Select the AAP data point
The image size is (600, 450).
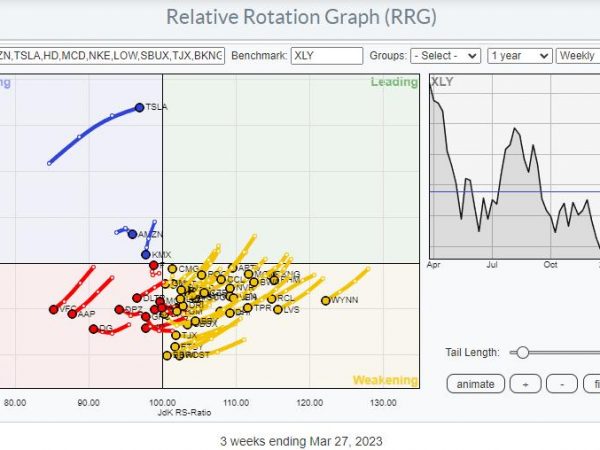tap(72, 314)
